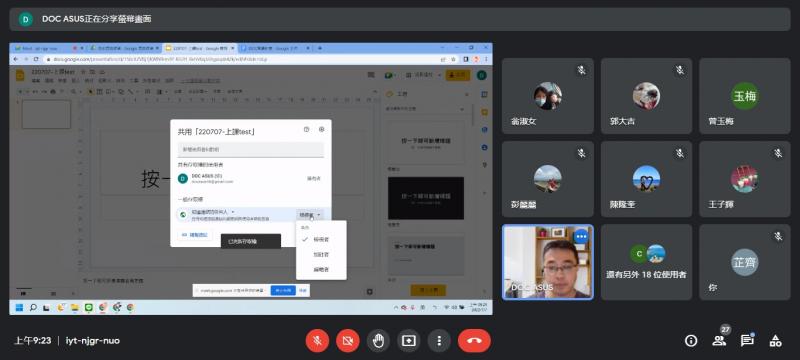Click the taskbar search magnifier icon
This screenshot has width=800, height=360.
[33, 307]
